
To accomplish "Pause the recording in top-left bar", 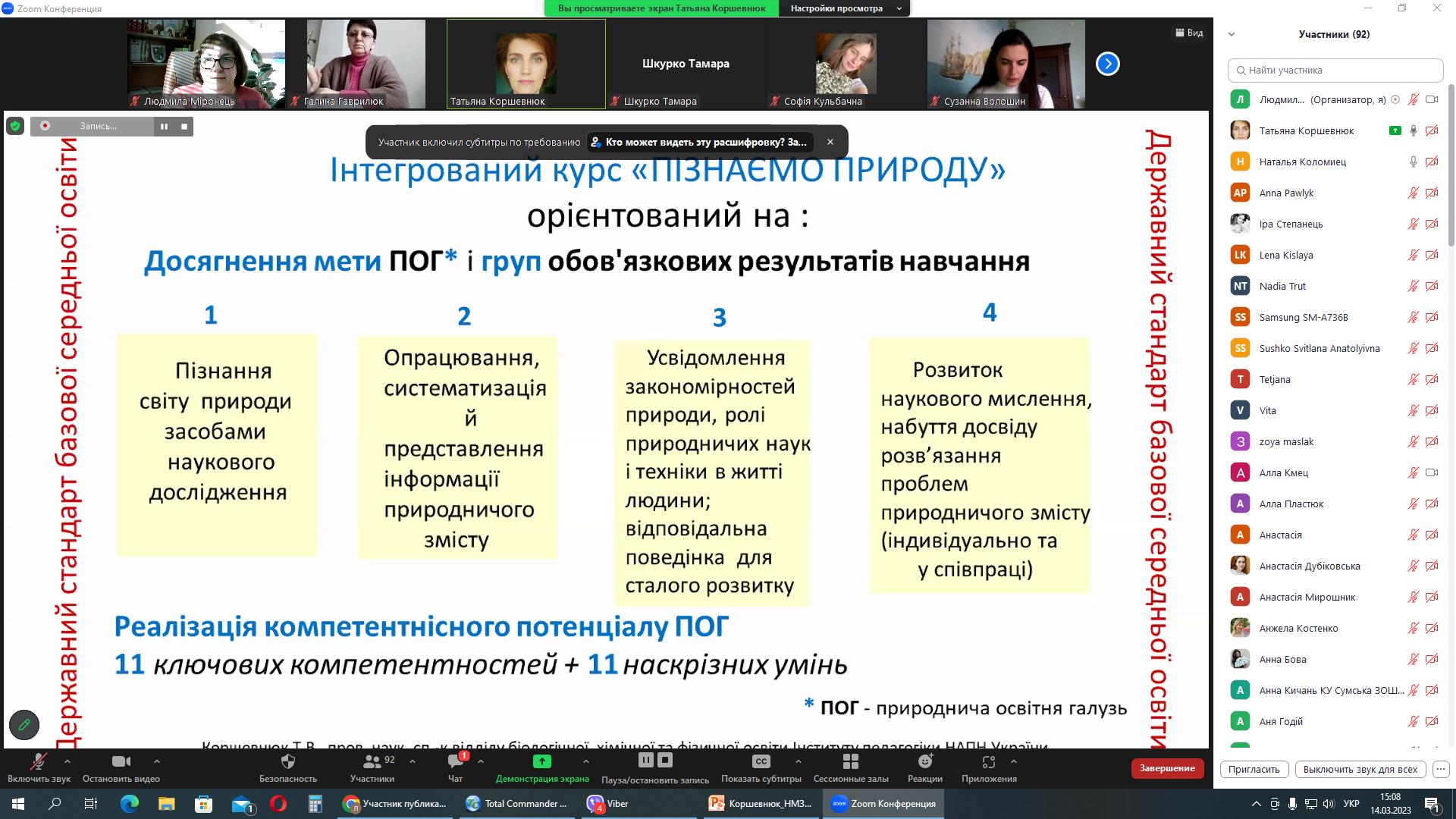I will (164, 127).
